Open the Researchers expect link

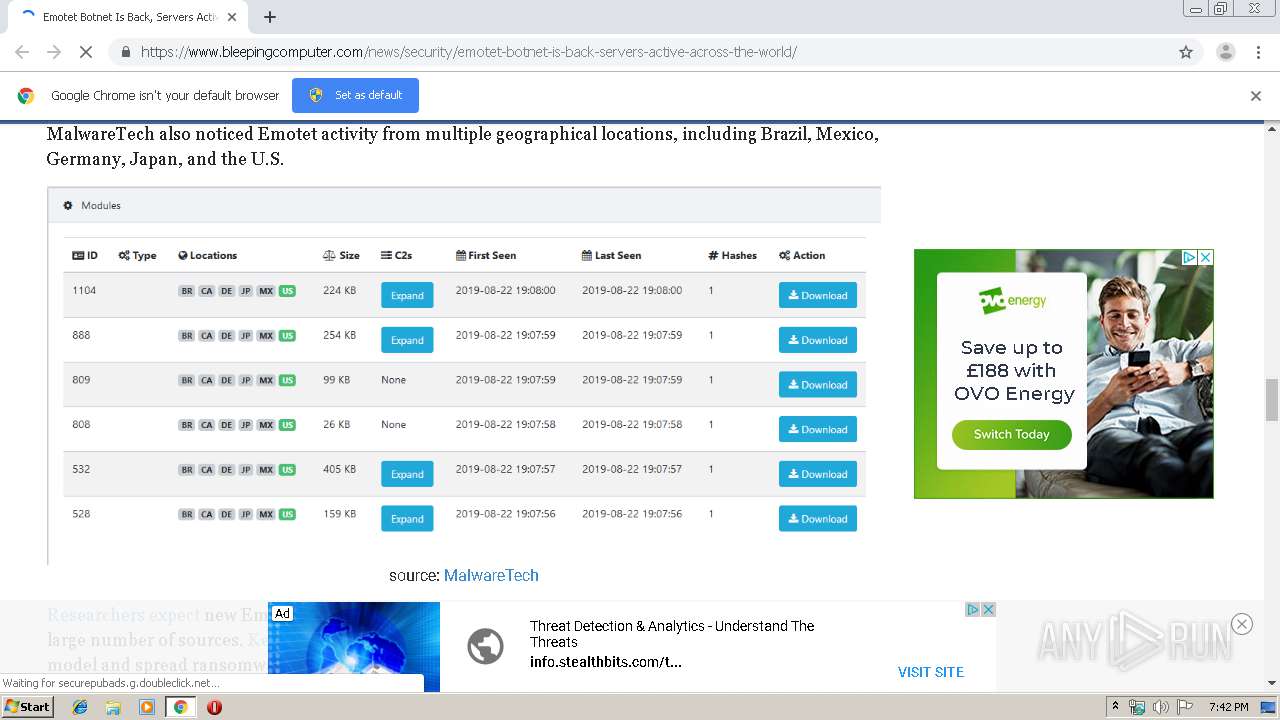(x=123, y=615)
